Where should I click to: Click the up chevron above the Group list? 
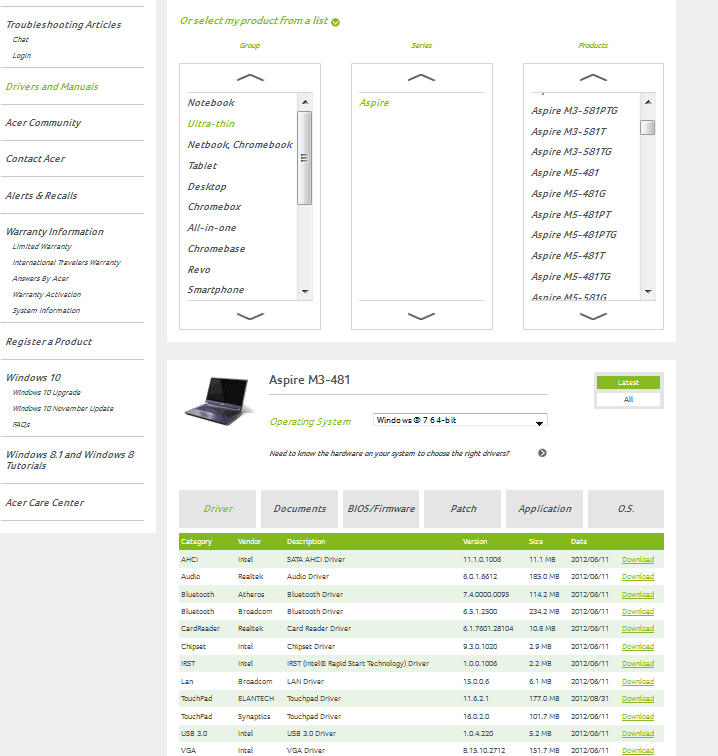(250, 78)
